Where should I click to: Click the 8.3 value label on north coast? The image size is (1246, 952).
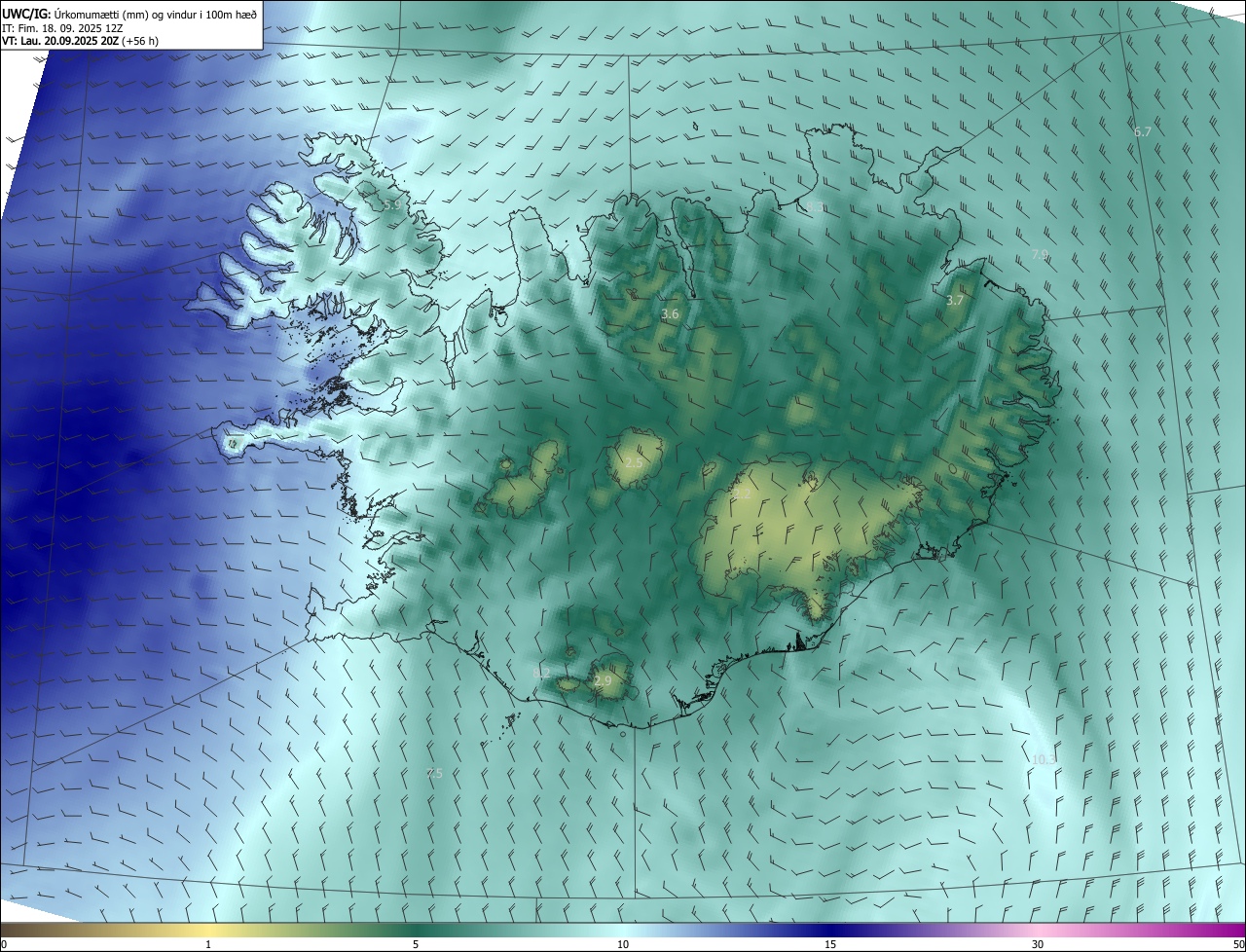click(814, 206)
